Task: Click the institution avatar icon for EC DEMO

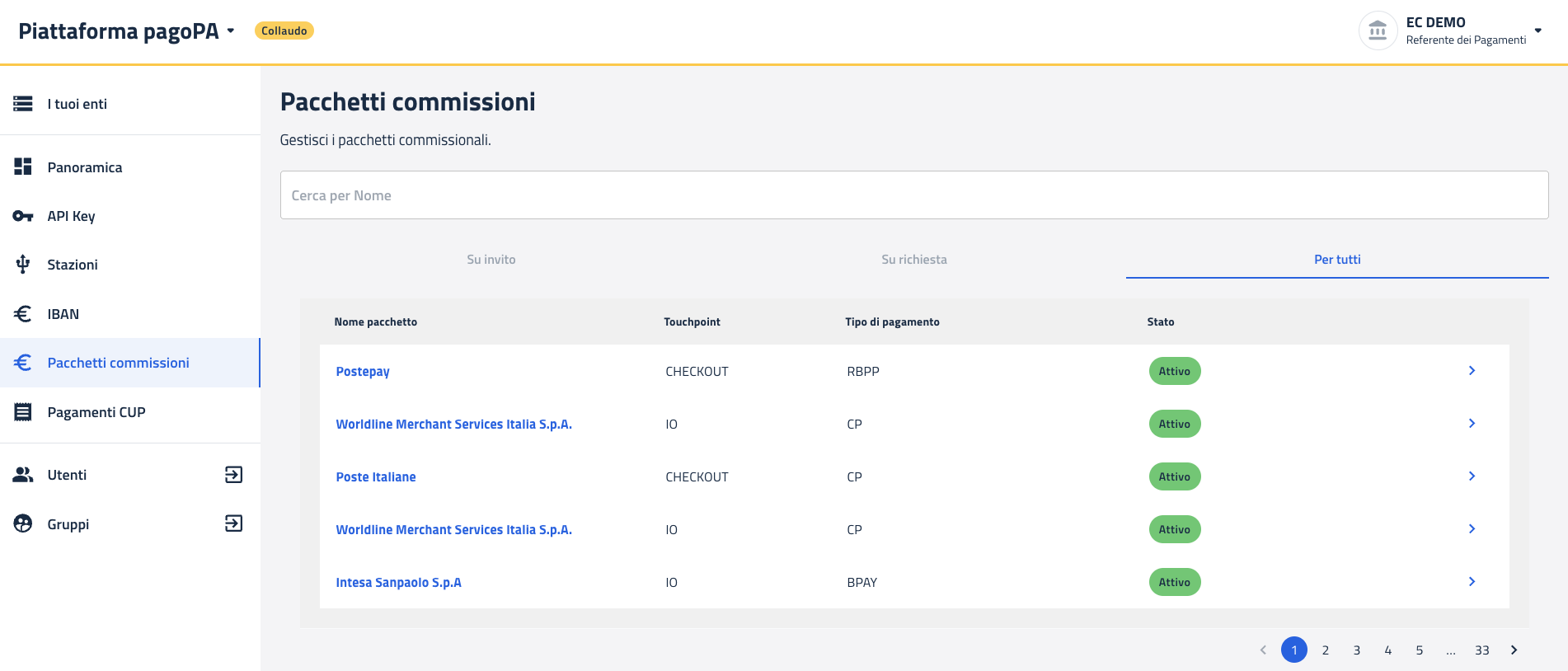Action: 1378,31
